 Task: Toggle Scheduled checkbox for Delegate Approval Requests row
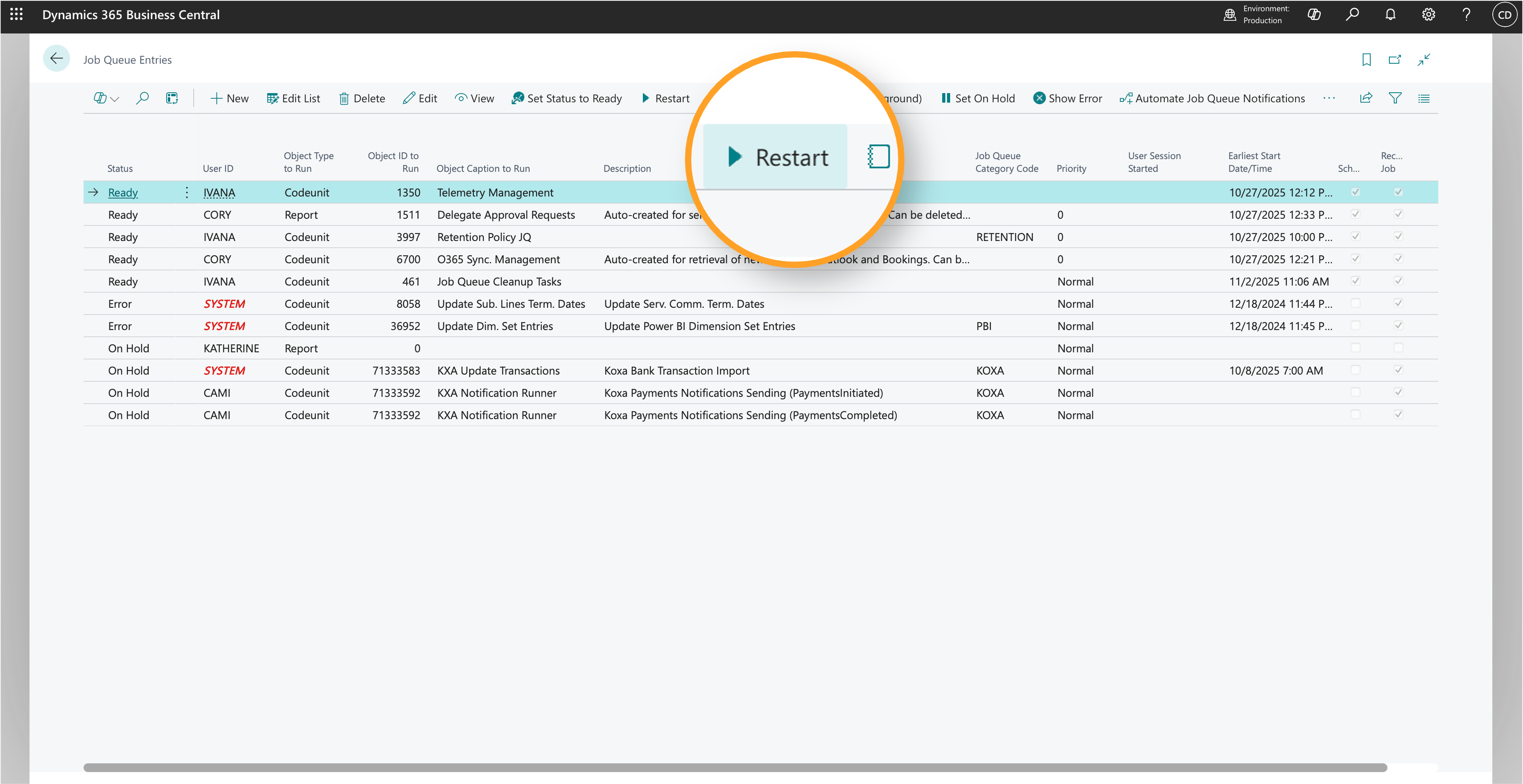point(1355,214)
